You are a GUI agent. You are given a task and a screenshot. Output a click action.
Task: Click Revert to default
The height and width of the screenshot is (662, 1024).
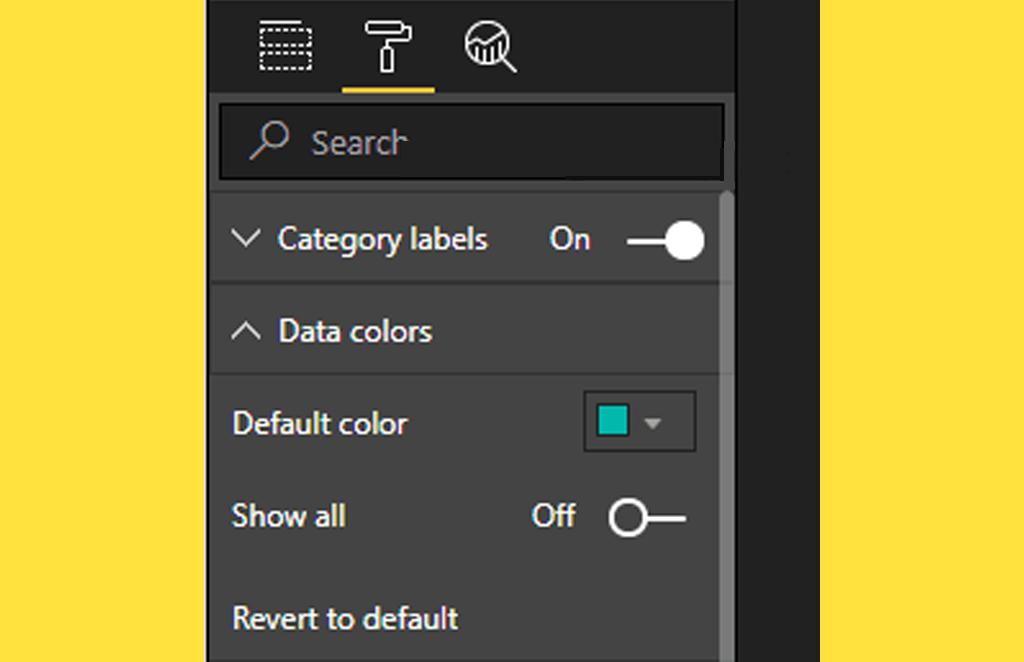click(345, 618)
